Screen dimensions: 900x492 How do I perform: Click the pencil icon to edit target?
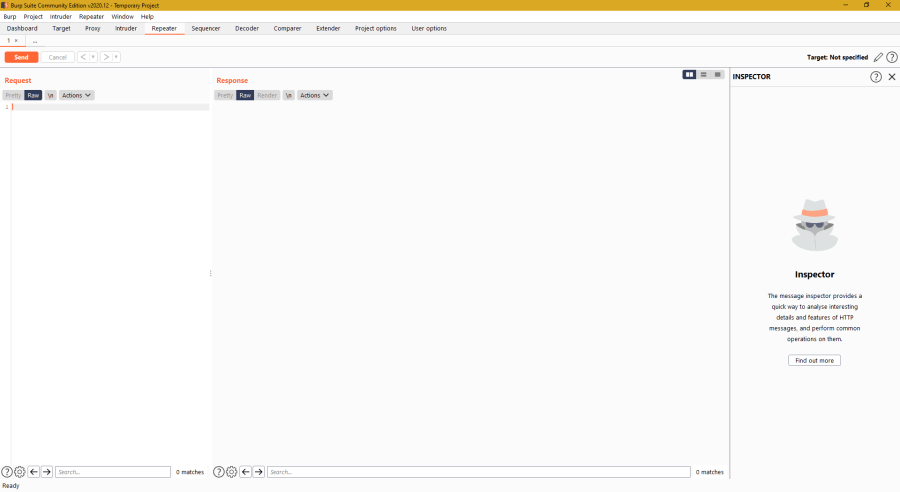(878, 57)
